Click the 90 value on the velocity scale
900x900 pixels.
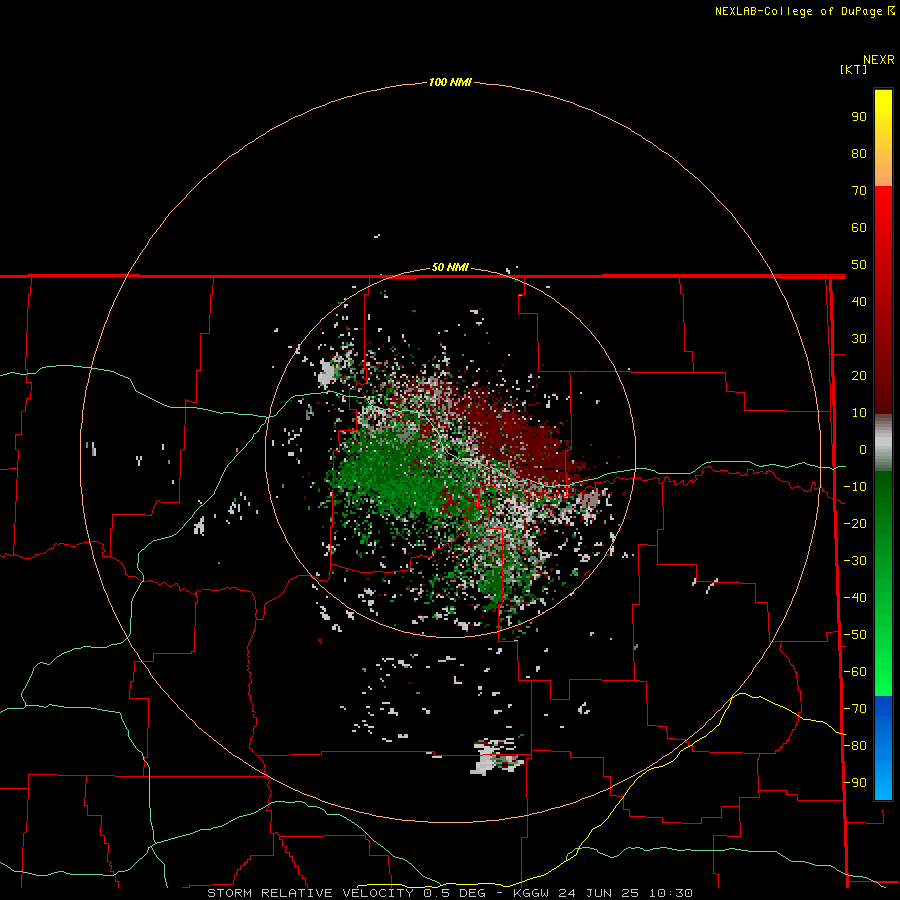point(859,117)
